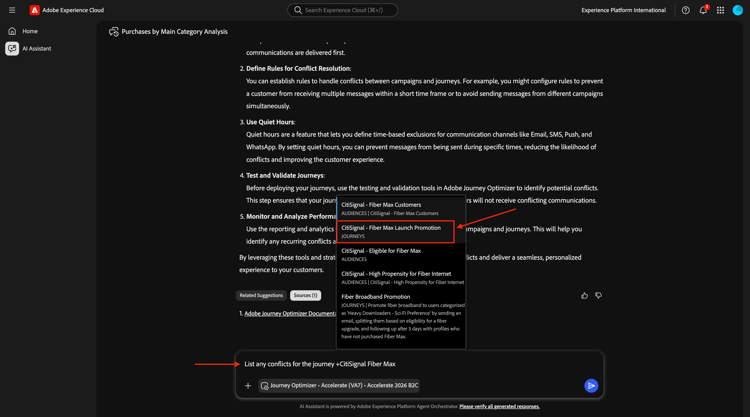
Task: Select the Use Quiet Hours heading
Action: tap(270, 122)
